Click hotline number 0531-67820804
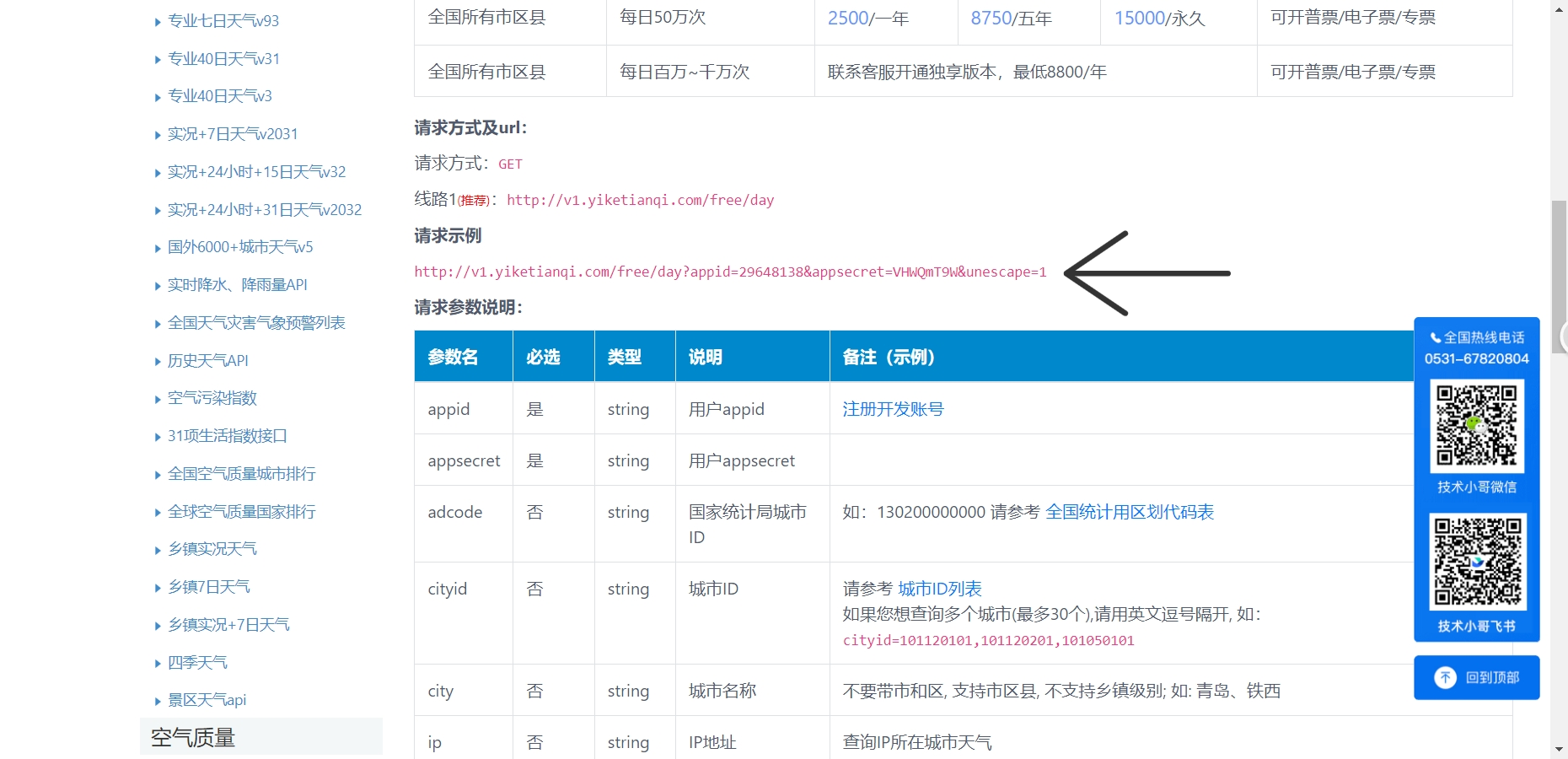 tap(1477, 358)
